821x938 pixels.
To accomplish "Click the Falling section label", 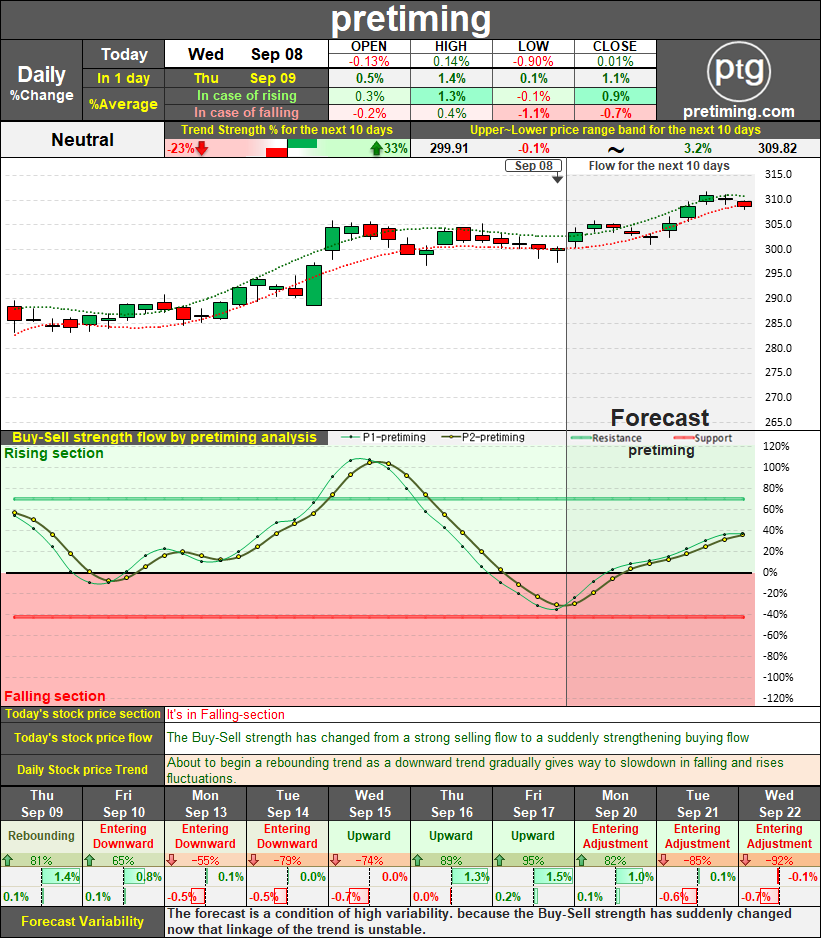I will (54, 696).
